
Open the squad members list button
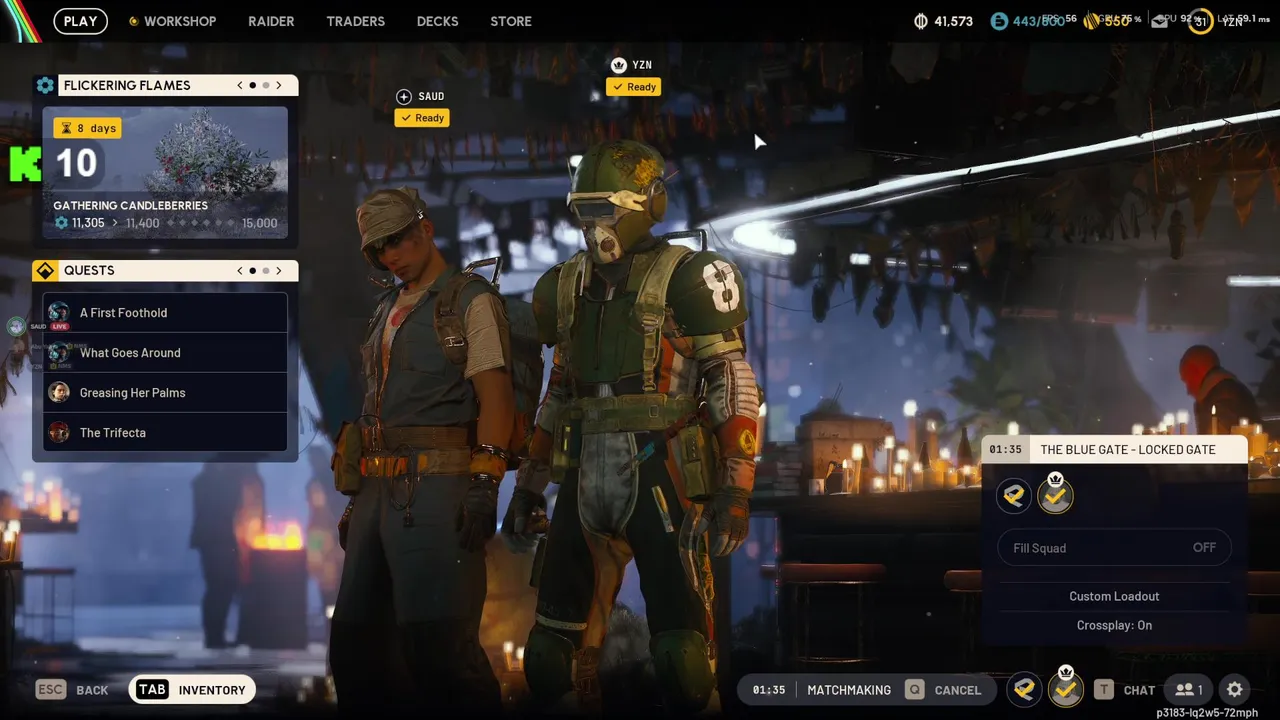point(1188,690)
